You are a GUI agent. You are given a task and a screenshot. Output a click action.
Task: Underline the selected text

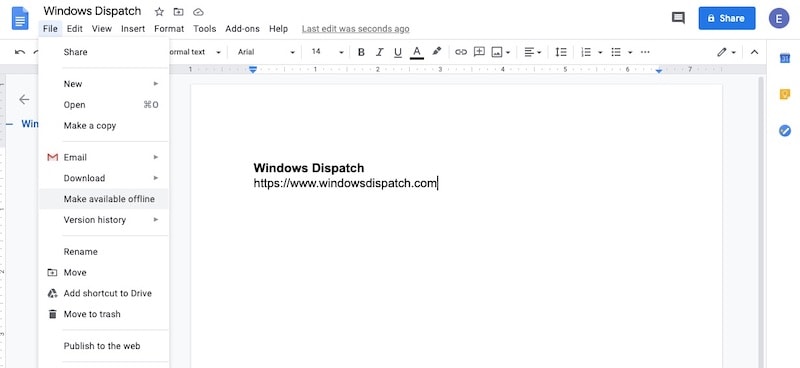(x=398, y=52)
